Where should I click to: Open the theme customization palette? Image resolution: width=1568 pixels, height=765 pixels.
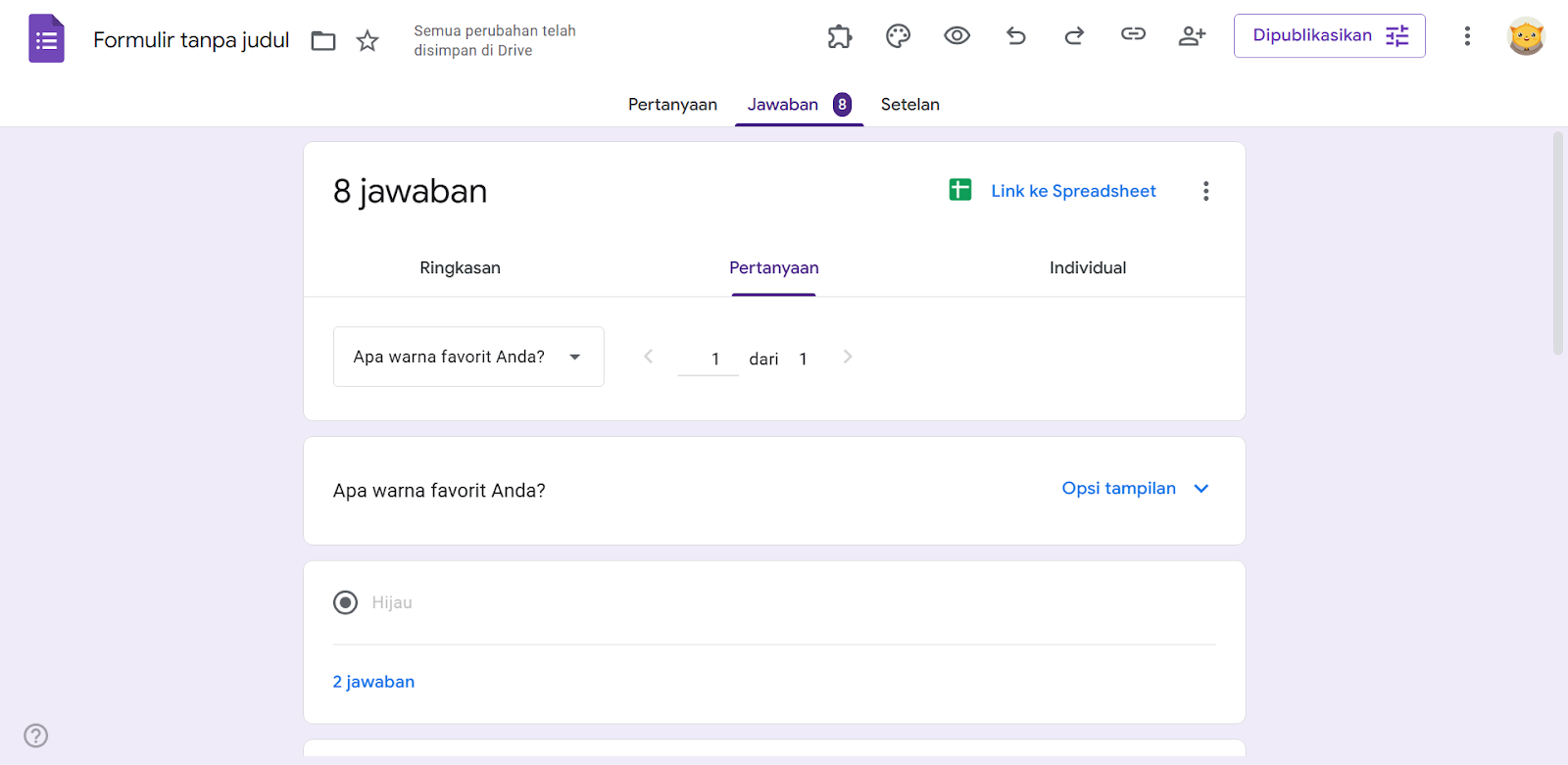898,36
